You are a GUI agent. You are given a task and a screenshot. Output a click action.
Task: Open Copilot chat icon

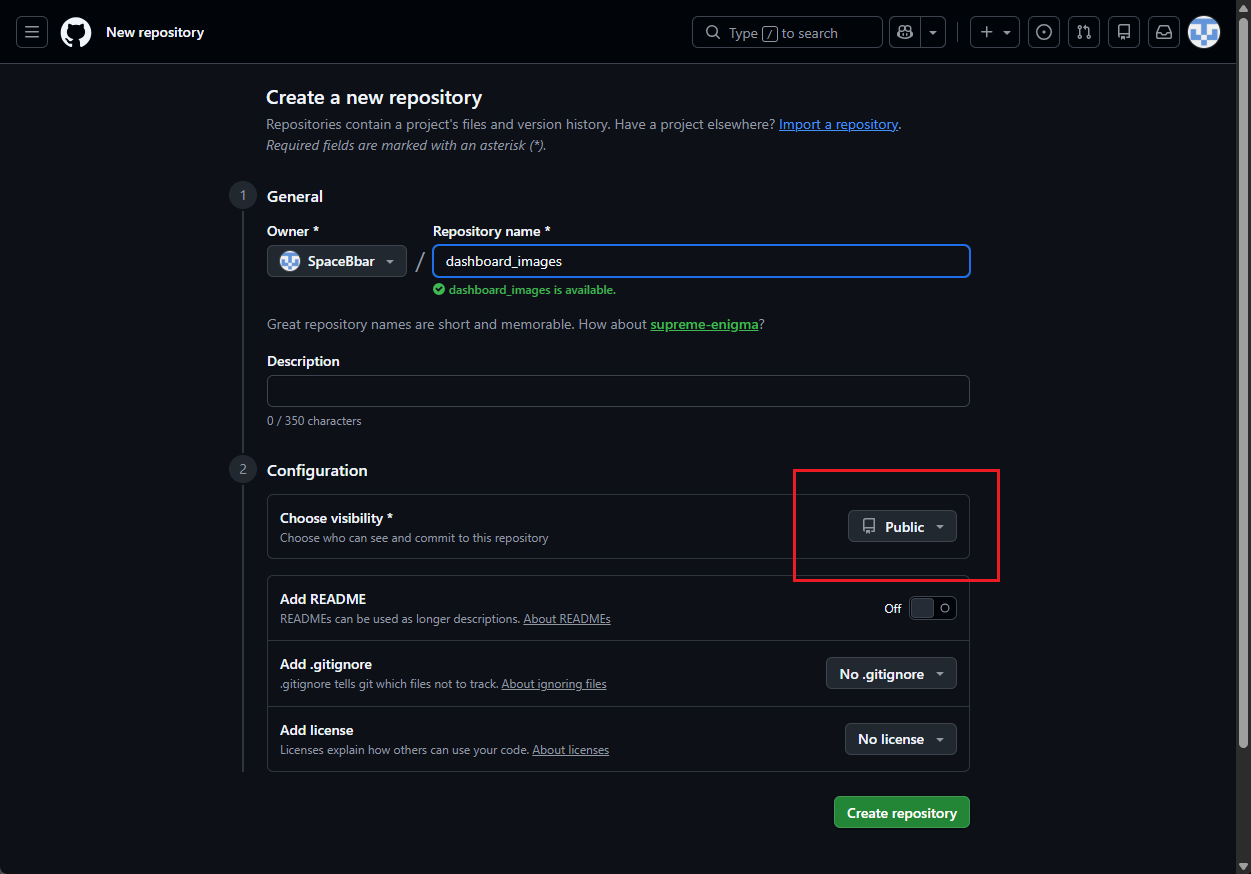tap(905, 32)
